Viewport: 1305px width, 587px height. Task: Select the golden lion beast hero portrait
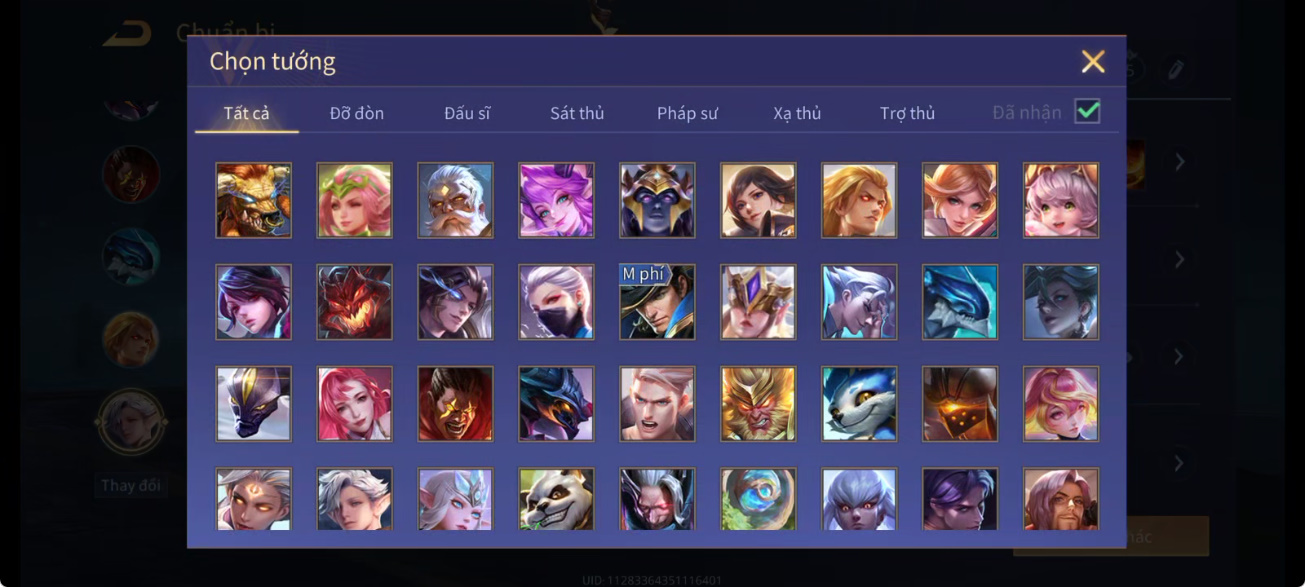pos(254,200)
